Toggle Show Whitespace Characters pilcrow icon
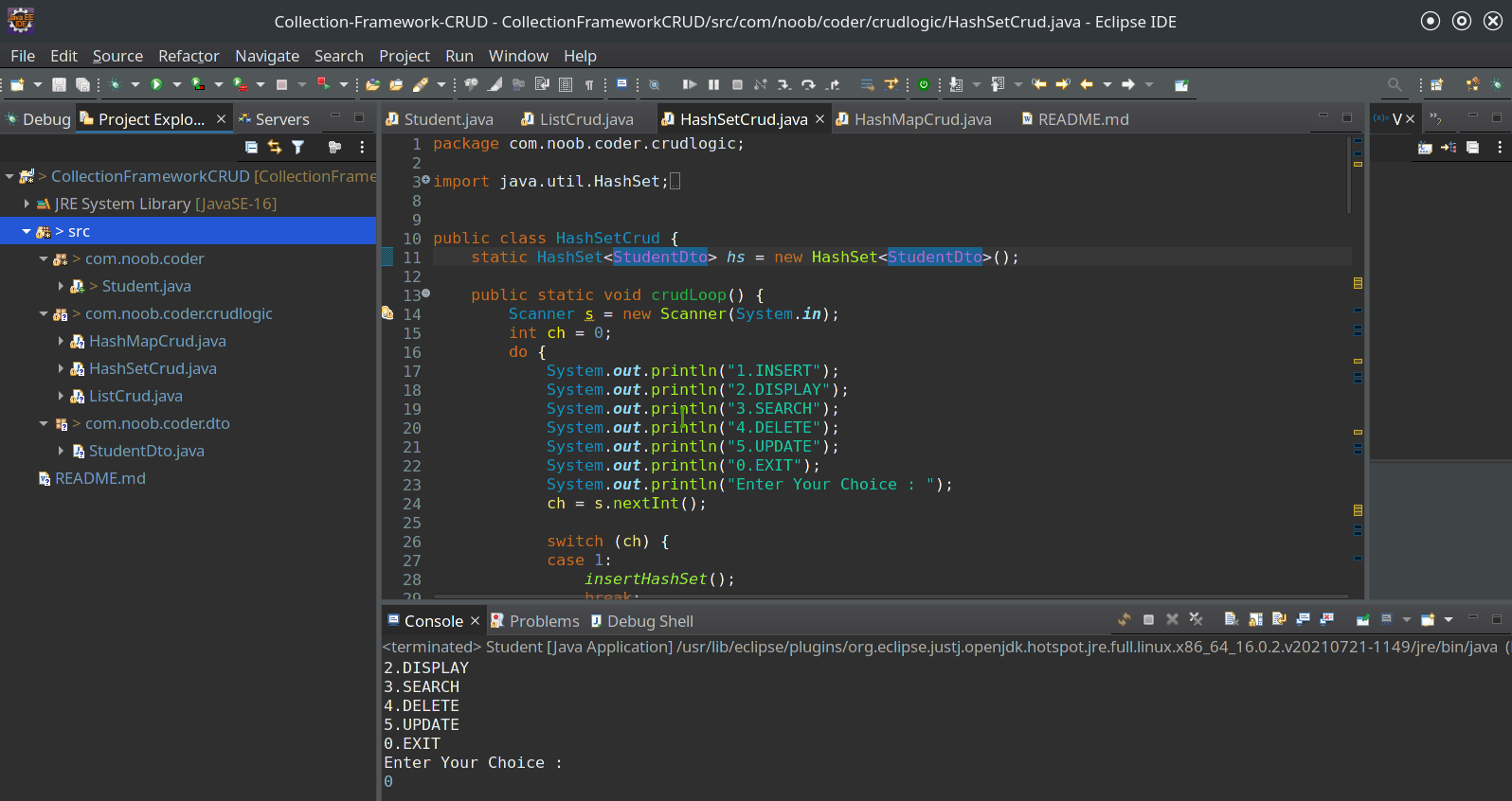 [x=589, y=85]
